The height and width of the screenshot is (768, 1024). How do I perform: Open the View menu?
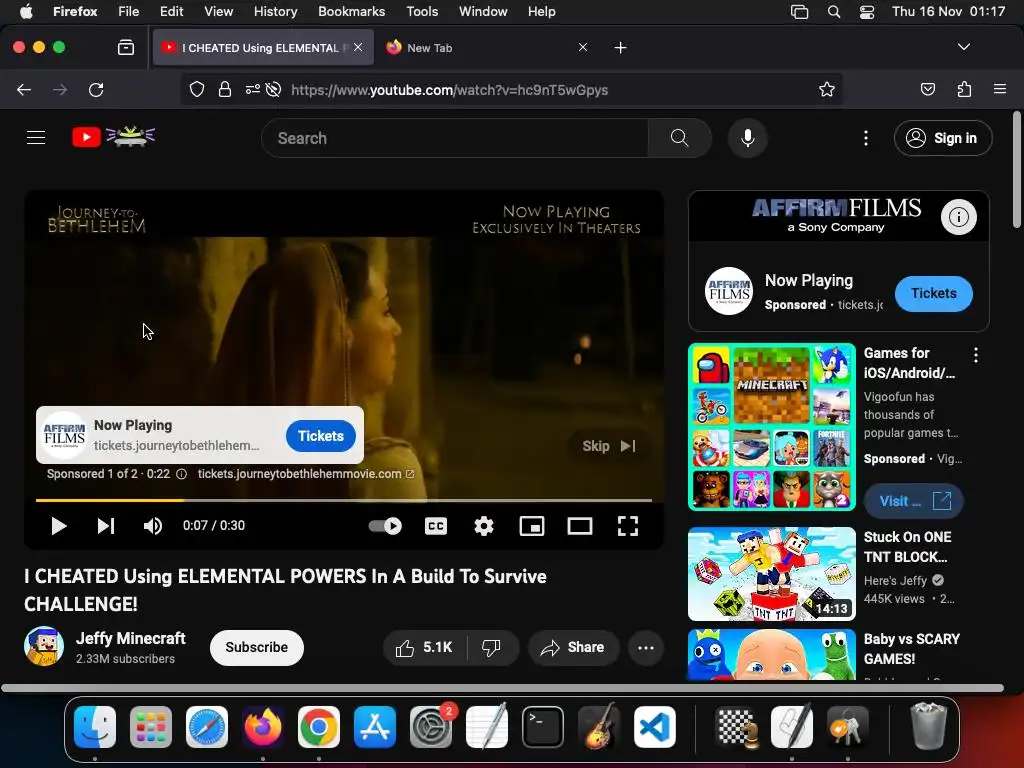(x=218, y=12)
